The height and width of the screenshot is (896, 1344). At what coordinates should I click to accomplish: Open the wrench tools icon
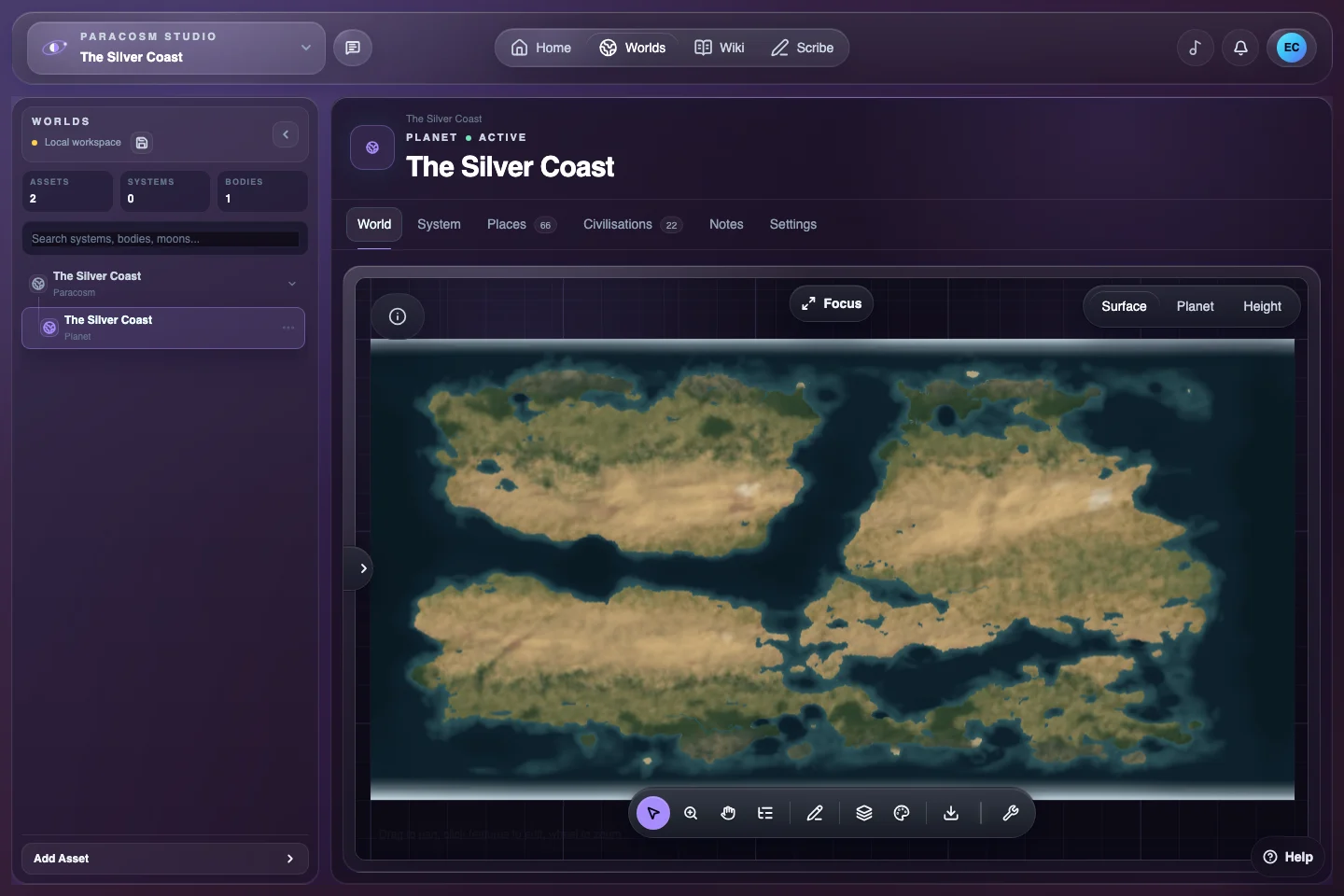(x=1010, y=813)
